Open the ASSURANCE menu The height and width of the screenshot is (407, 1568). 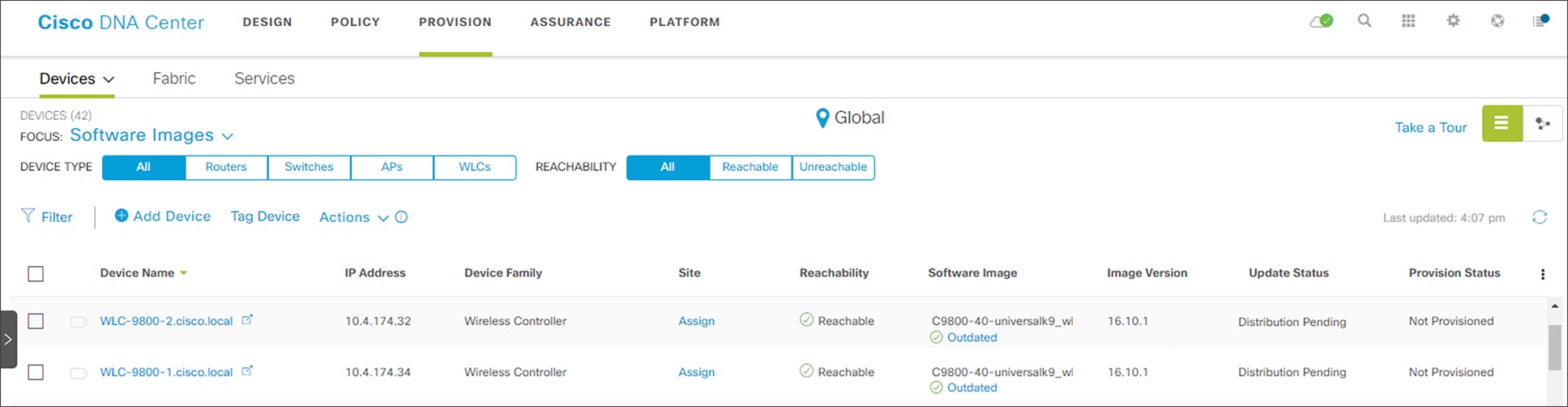pyautogui.click(x=570, y=22)
